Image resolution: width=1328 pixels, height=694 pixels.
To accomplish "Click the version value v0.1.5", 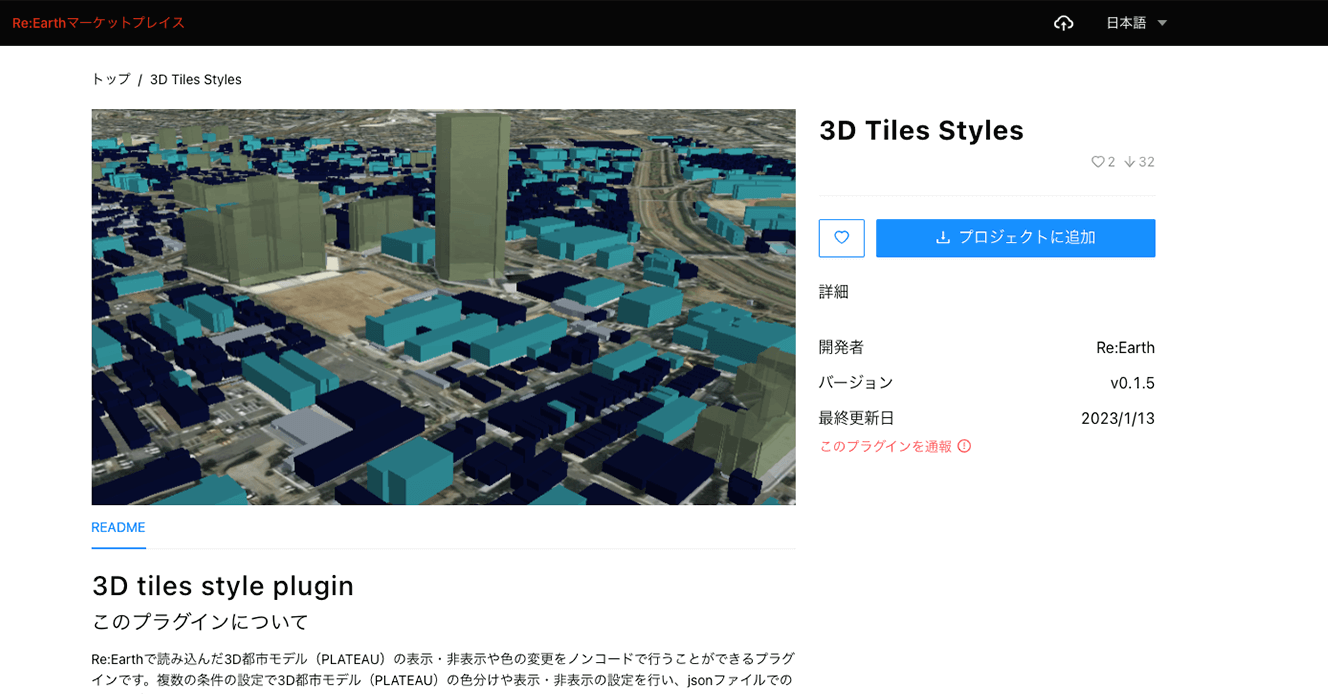I will click(1132, 383).
